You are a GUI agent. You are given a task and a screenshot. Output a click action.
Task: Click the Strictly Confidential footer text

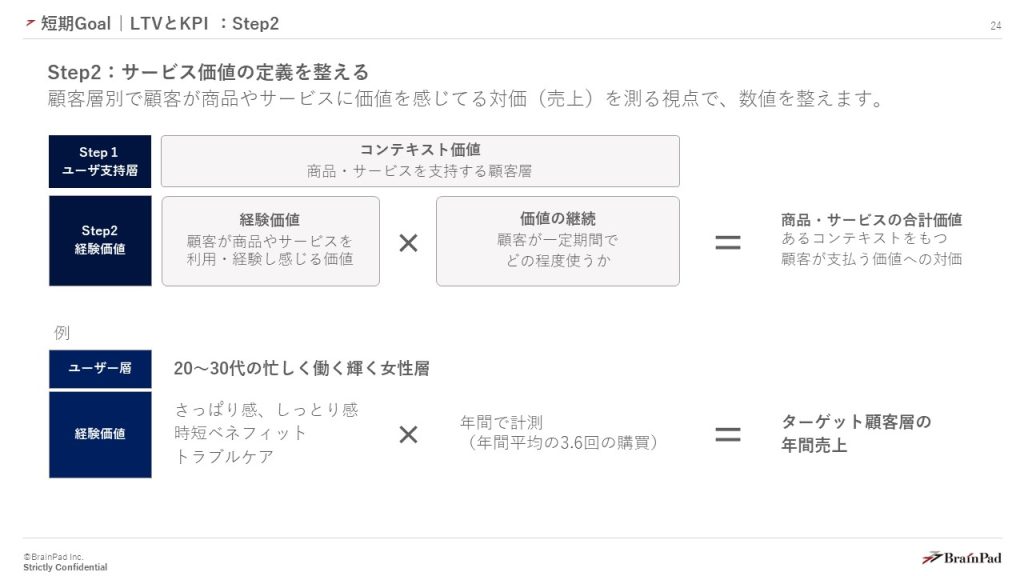(65, 567)
